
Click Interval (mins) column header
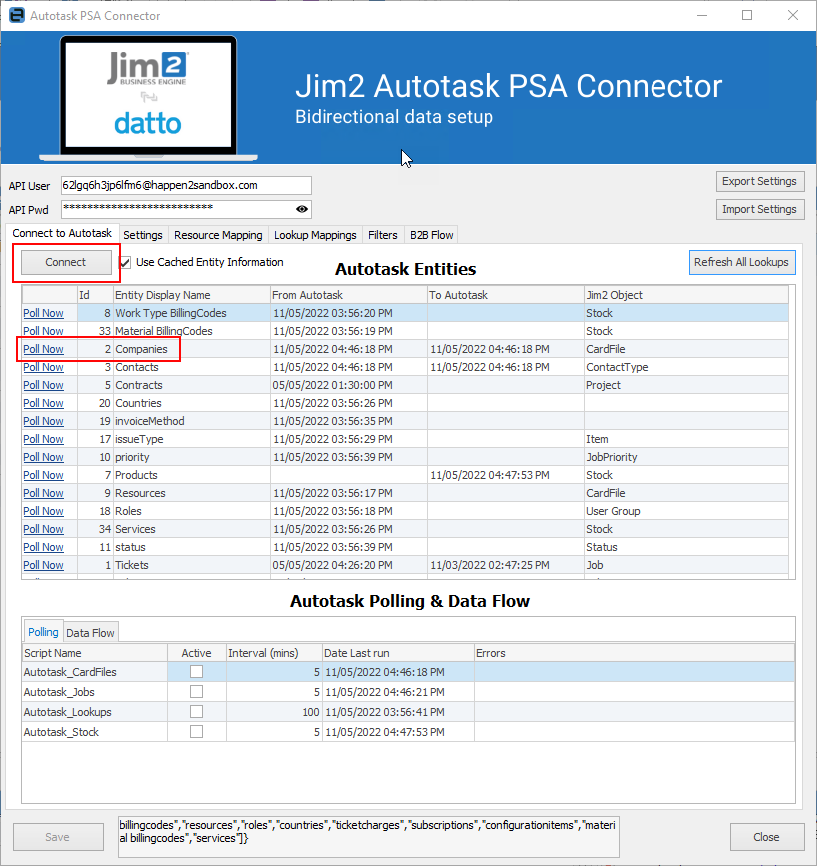pos(274,653)
